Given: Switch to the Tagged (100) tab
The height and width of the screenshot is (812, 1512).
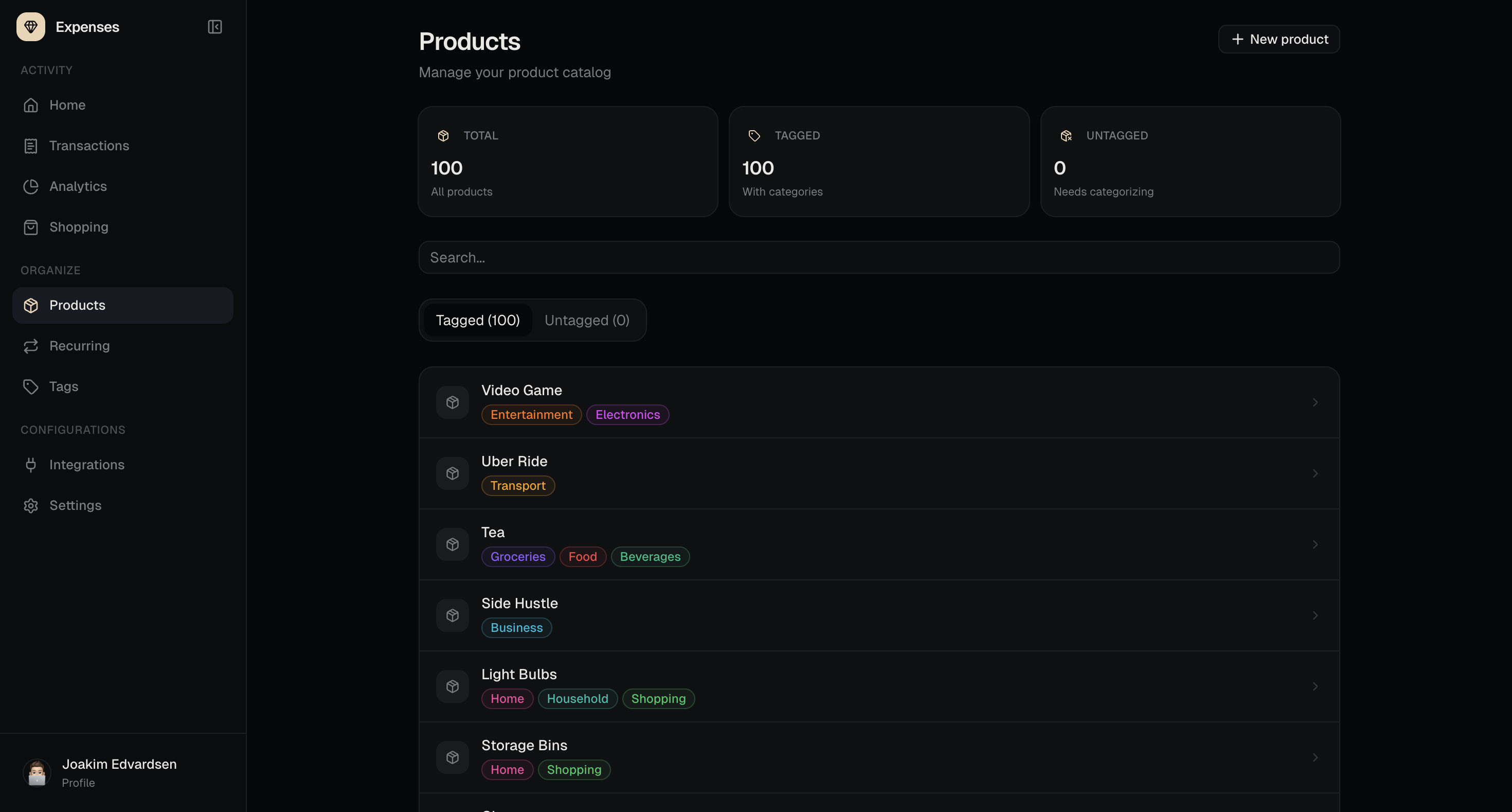Looking at the screenshot, I should coord(477,320).
